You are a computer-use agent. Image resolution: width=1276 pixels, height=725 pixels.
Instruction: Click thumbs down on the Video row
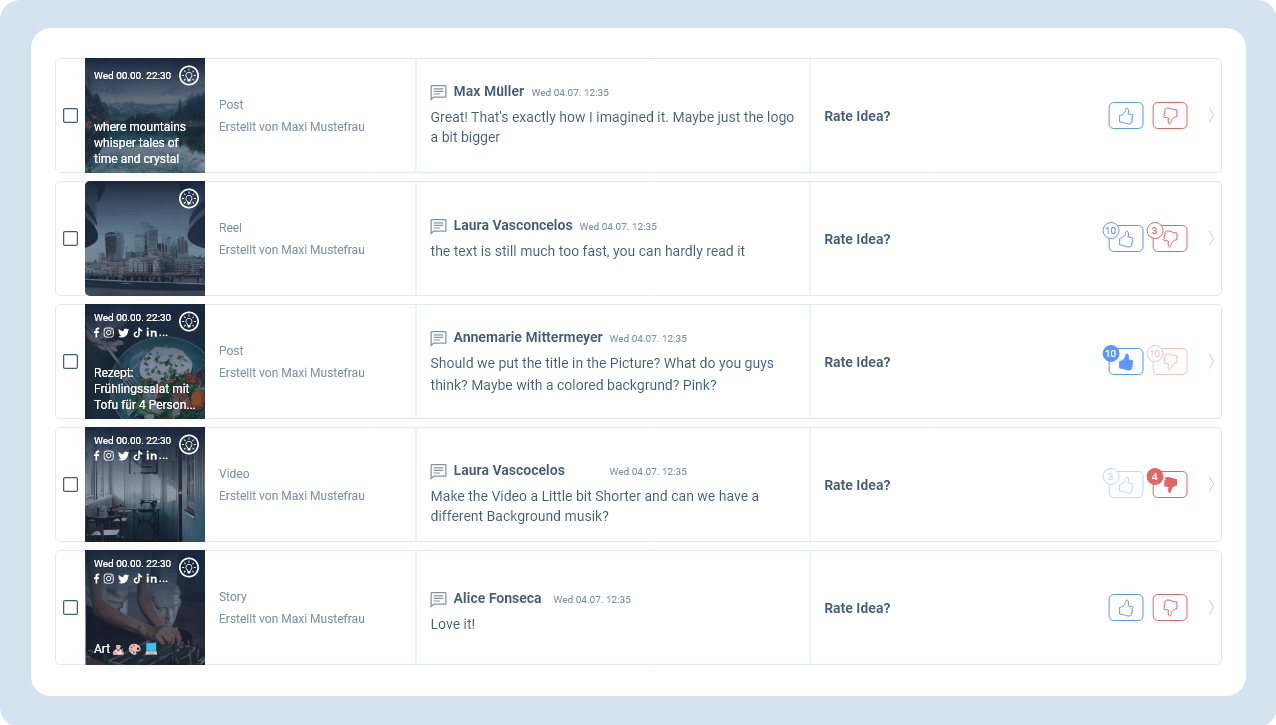pyautogui.click(x=1170, y=485)
